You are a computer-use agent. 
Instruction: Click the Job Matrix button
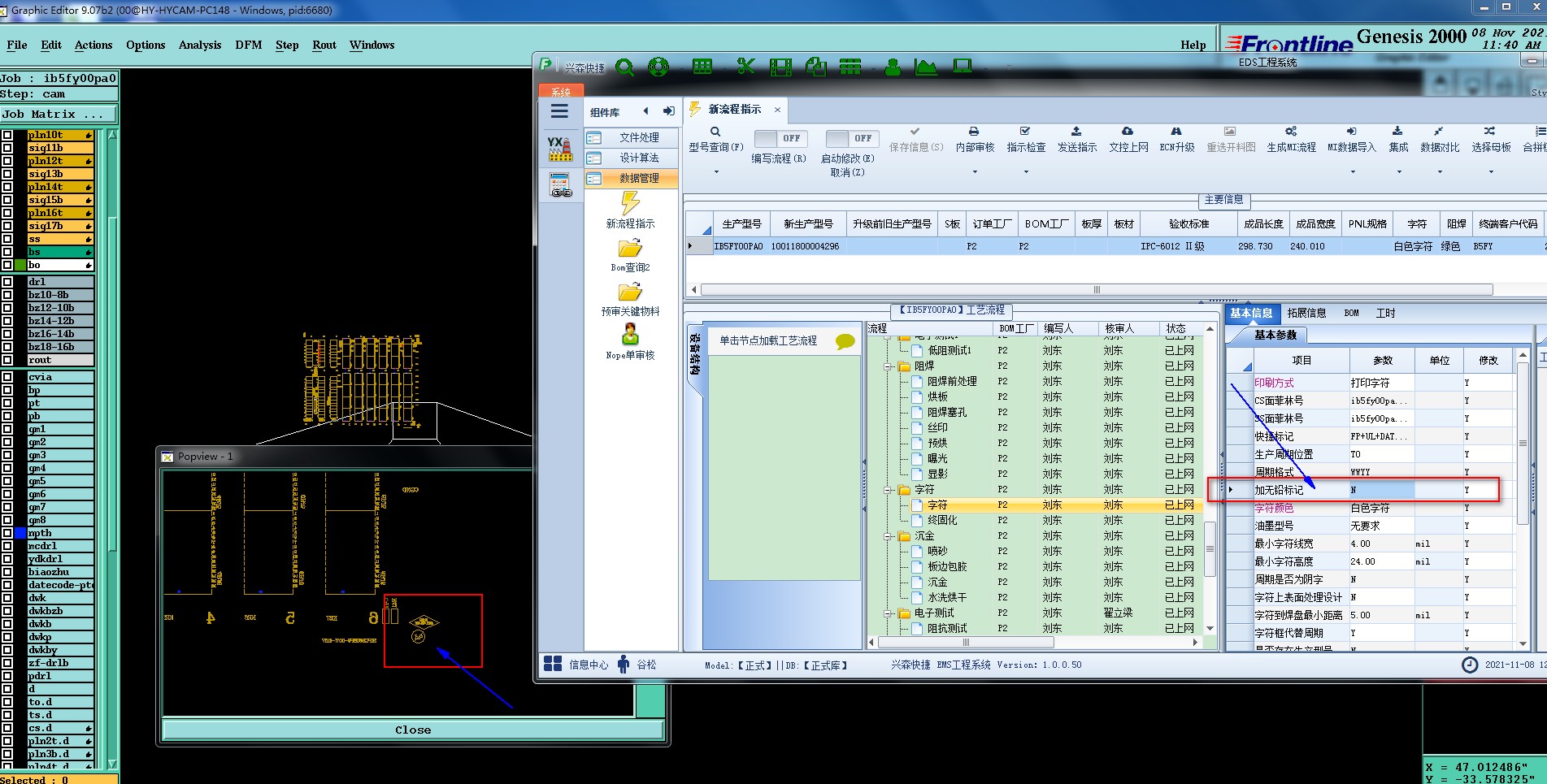59,115
